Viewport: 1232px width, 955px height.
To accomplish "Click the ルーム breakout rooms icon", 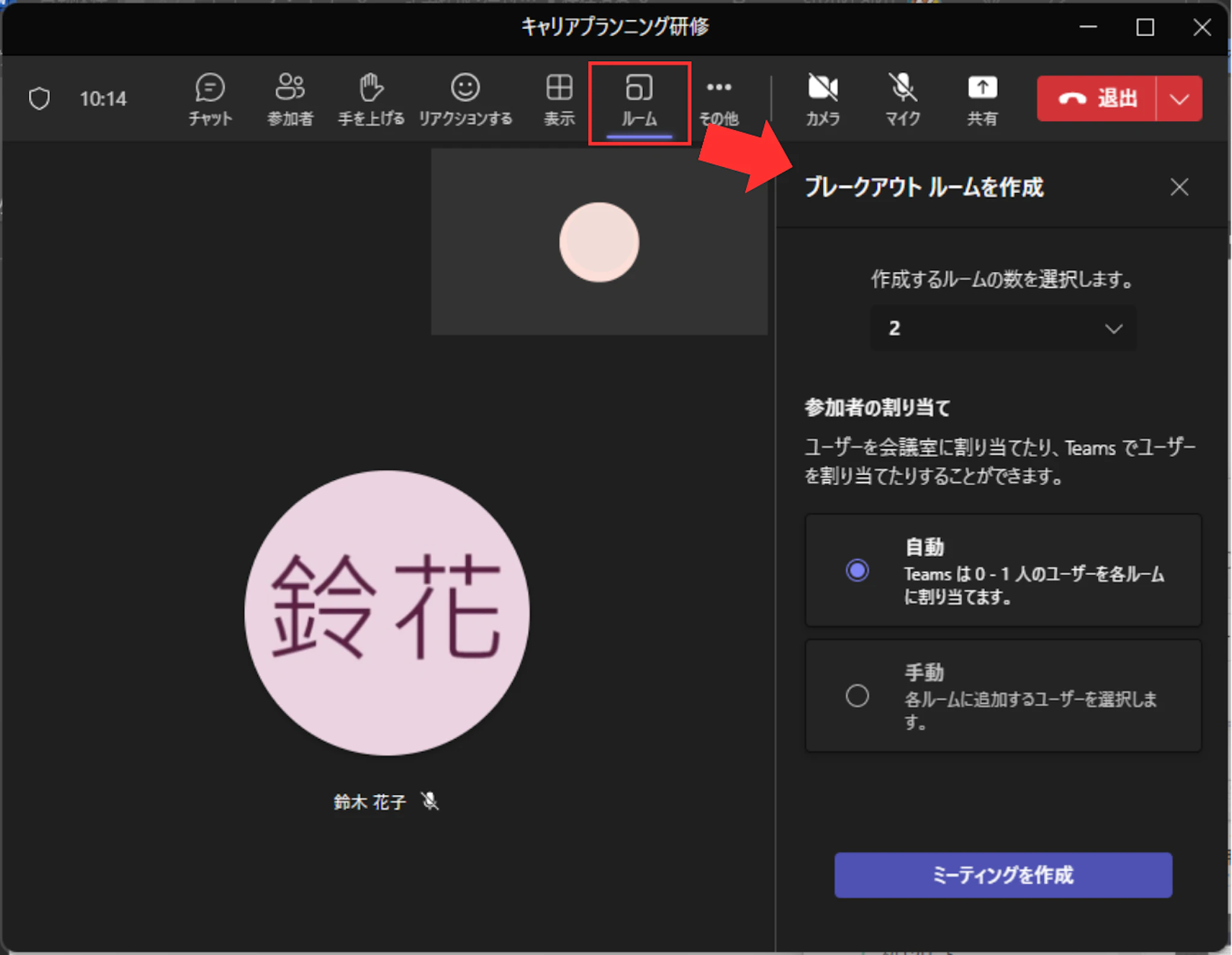I will point(639,99).
